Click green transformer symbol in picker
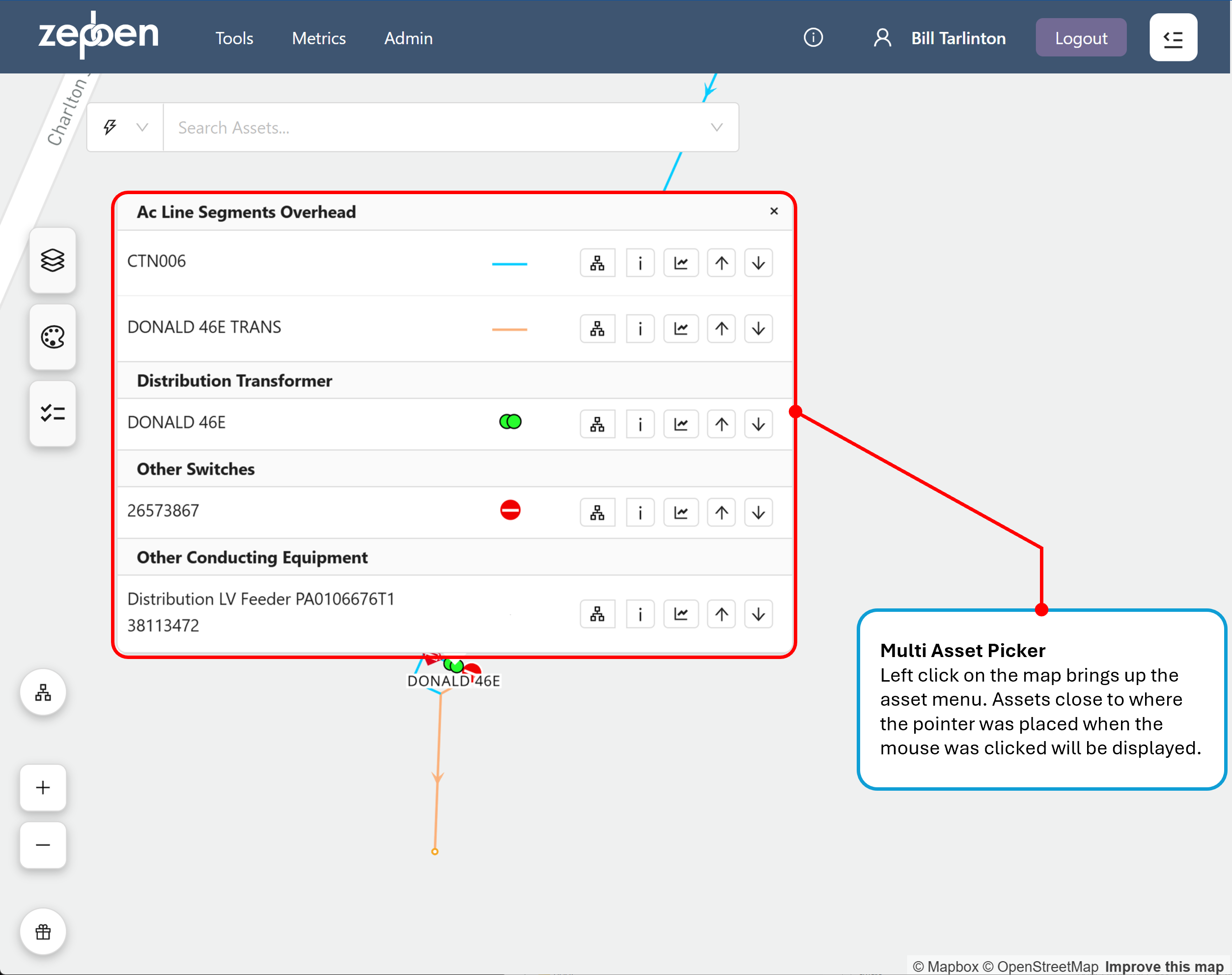 510,422
